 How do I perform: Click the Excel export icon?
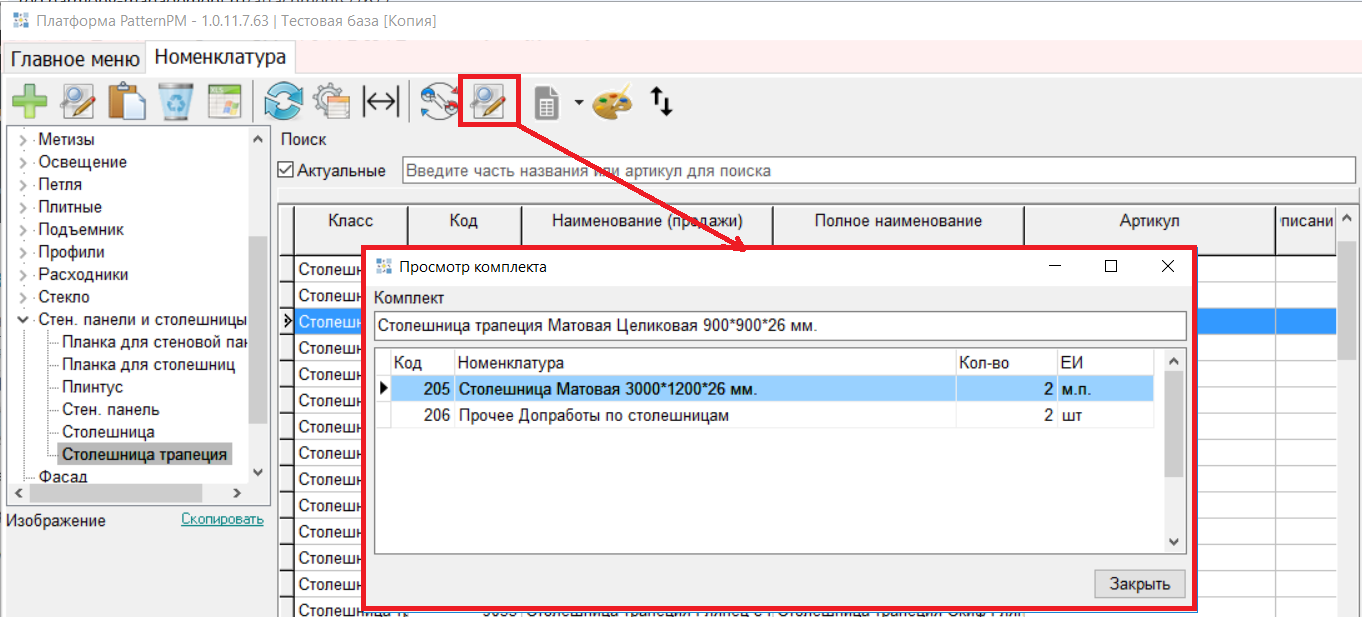[223, 101]
